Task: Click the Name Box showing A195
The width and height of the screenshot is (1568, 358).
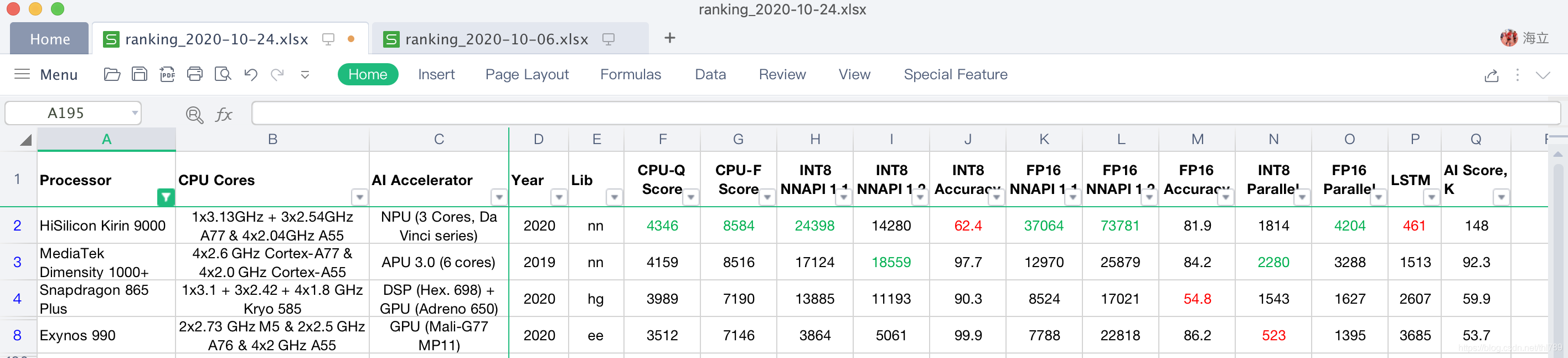Action: (x=73, y=113)
